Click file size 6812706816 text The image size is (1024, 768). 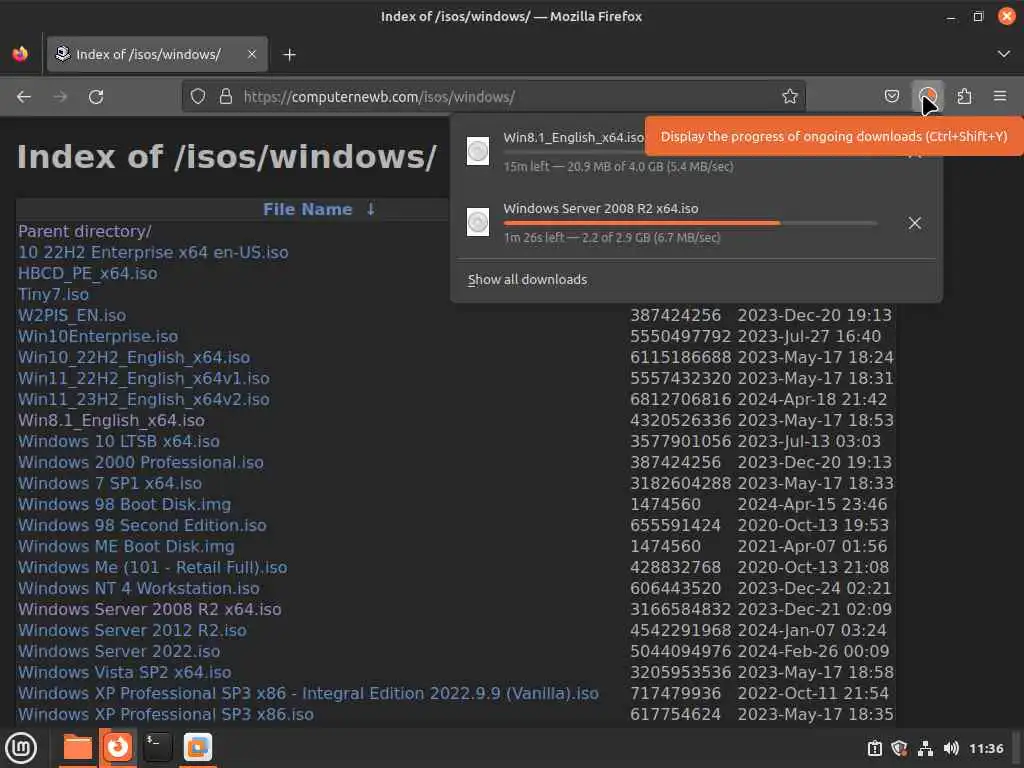click(x=680, y=399)
